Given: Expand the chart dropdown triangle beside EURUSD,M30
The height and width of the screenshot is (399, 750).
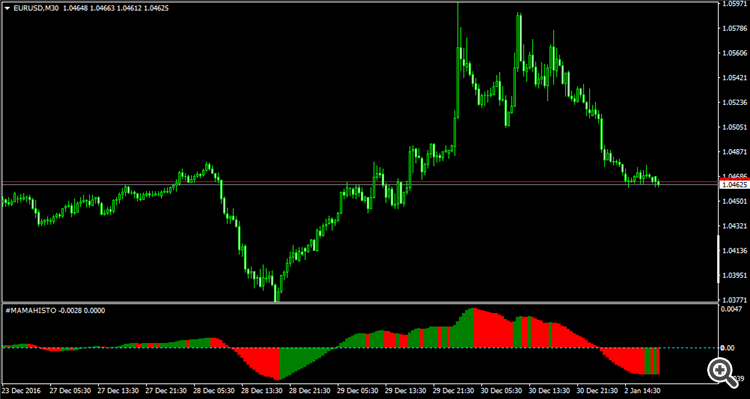Looking at the screenshot, I should (x=7, y=8).
